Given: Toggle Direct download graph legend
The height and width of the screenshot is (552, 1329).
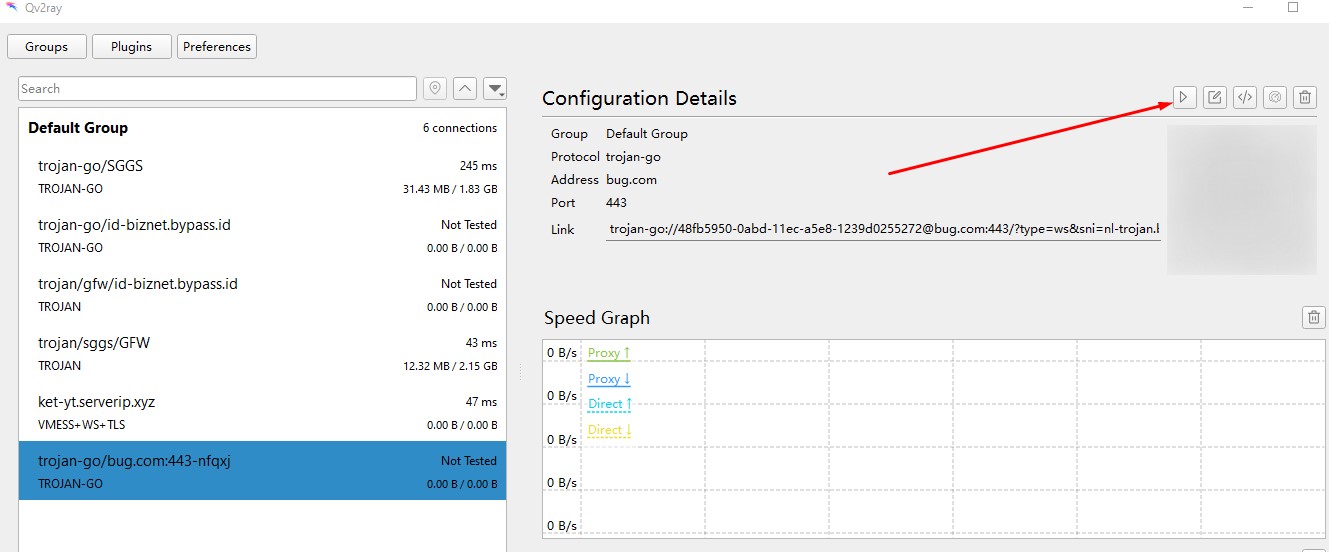Looking at the screenshot, I should point(610,430).
